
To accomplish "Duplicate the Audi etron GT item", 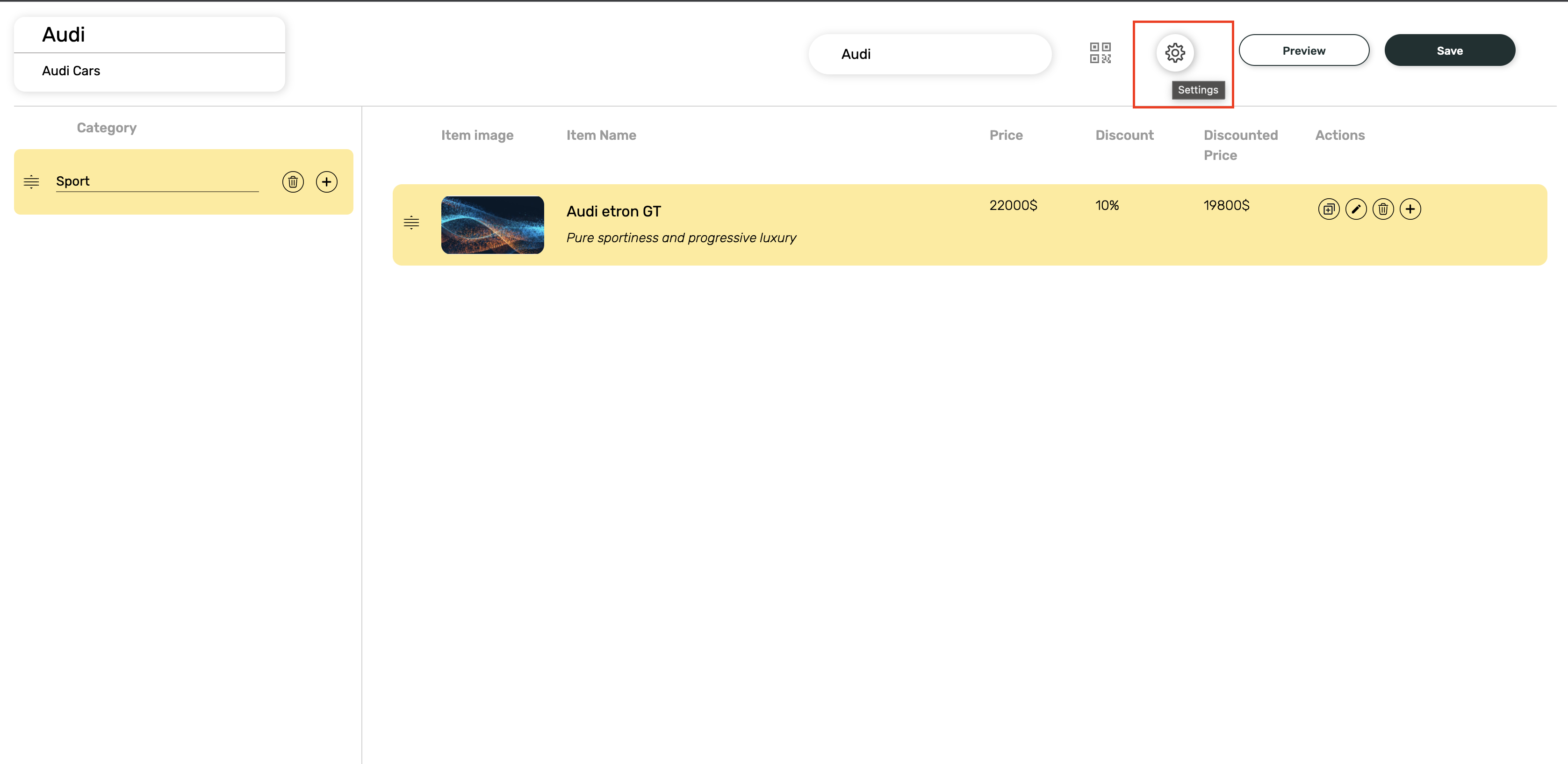I will point(1329,209).
